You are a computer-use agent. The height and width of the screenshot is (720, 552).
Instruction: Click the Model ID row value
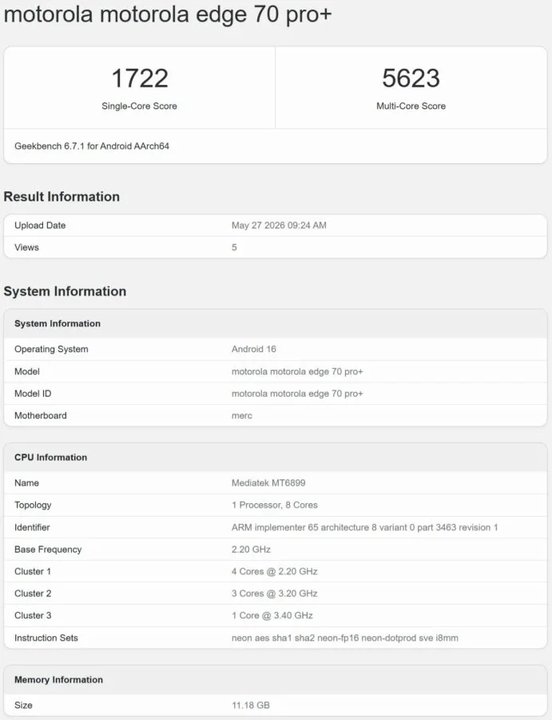click(297, 394)
